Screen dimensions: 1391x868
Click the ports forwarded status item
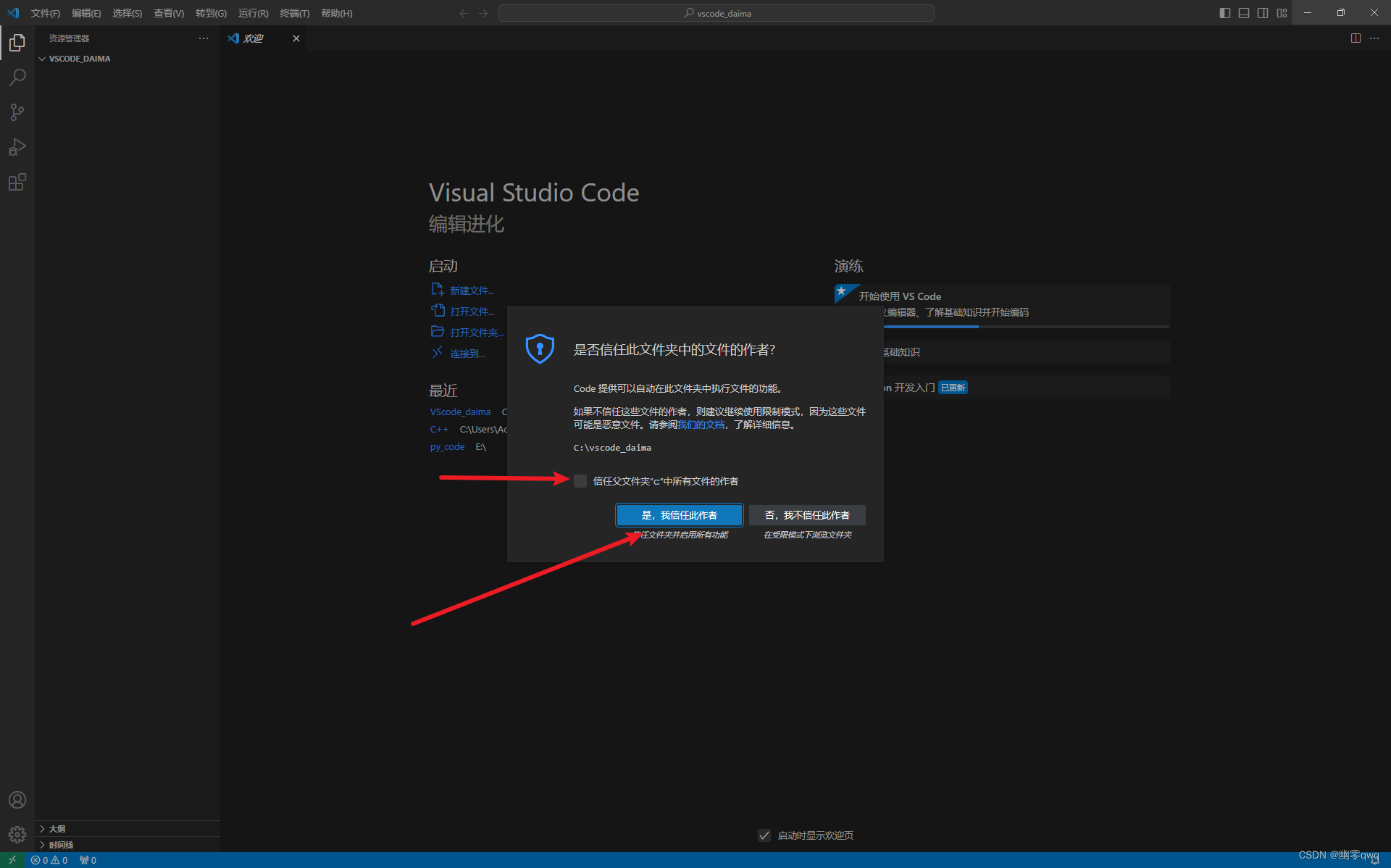coord(88,860)
